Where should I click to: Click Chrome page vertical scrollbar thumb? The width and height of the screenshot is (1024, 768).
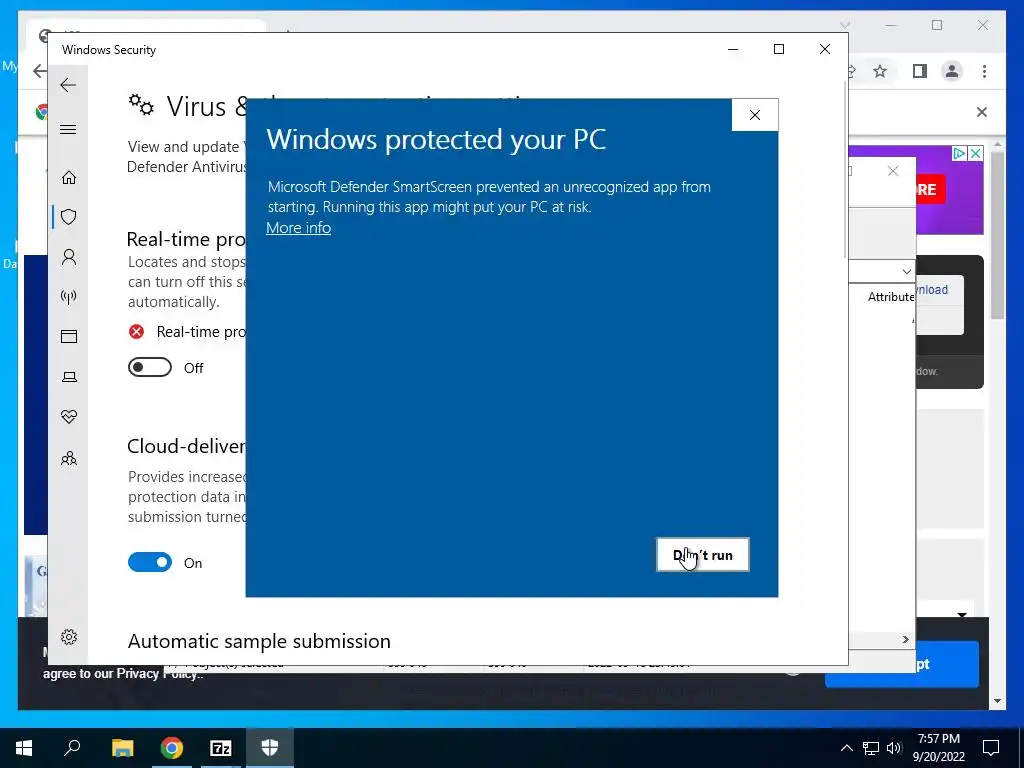click(x=997, y=235)
